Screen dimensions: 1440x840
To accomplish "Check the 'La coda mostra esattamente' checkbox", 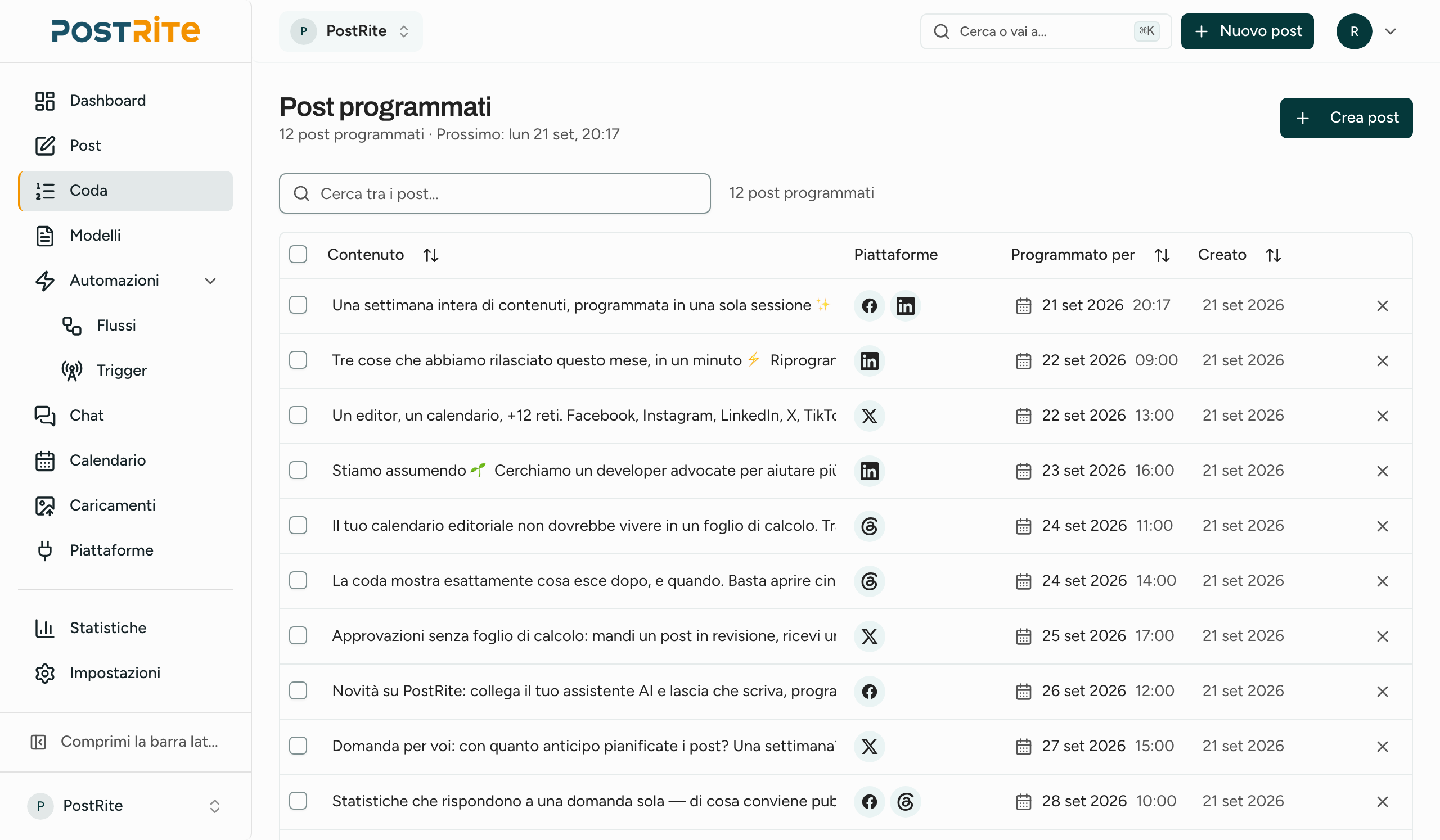I will point(298,581).
